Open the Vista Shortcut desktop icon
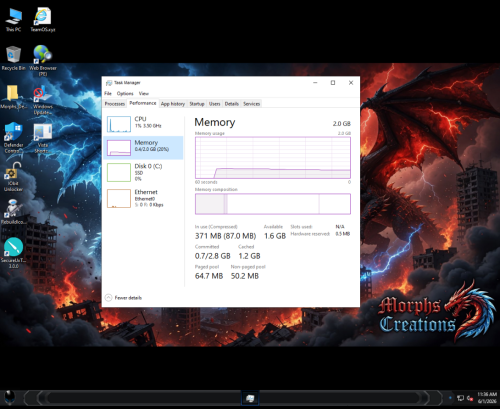 coord(43,138)
